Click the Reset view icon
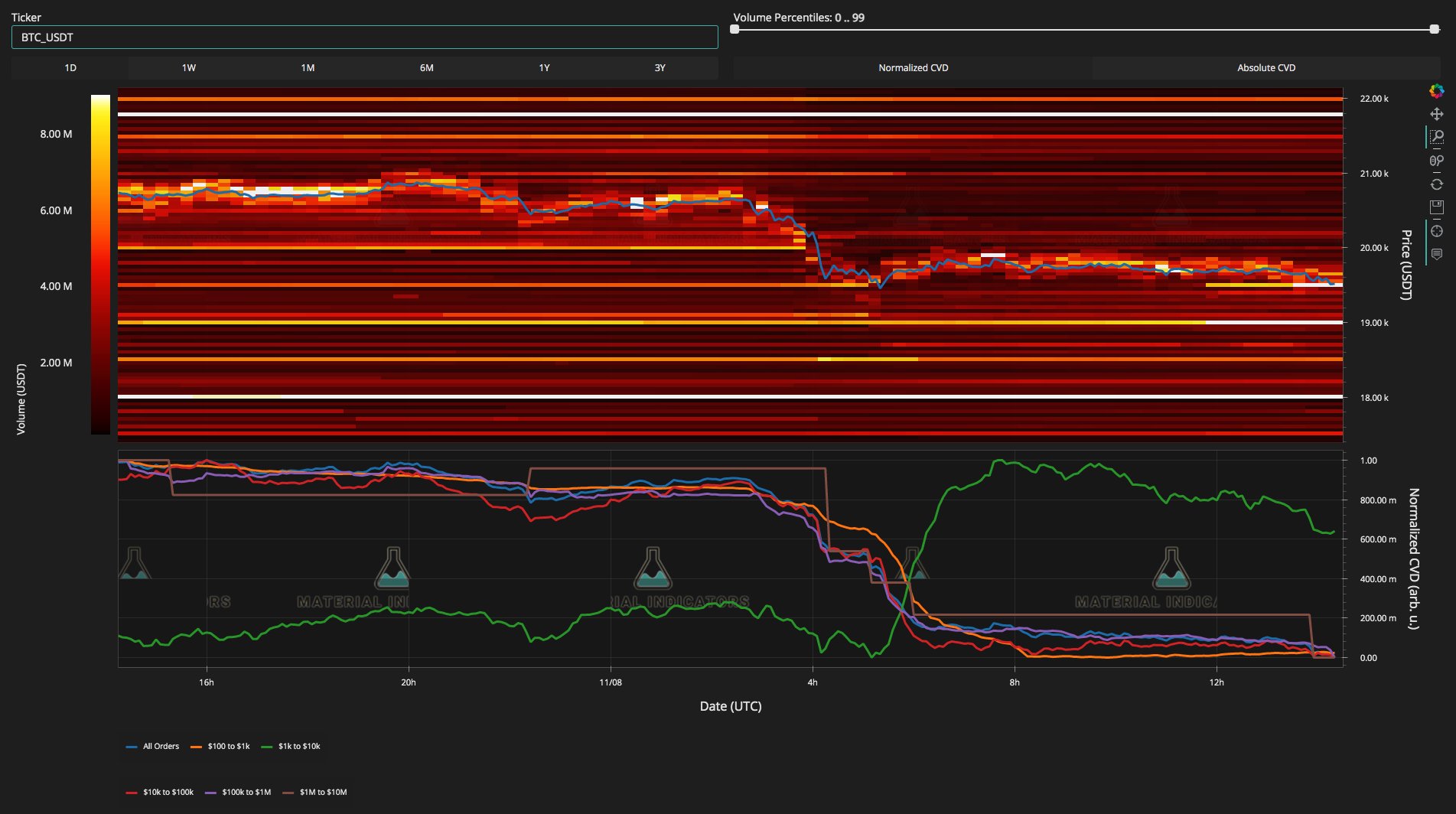This screenshot has height=814, width=1456. [x=1436, y=184]
